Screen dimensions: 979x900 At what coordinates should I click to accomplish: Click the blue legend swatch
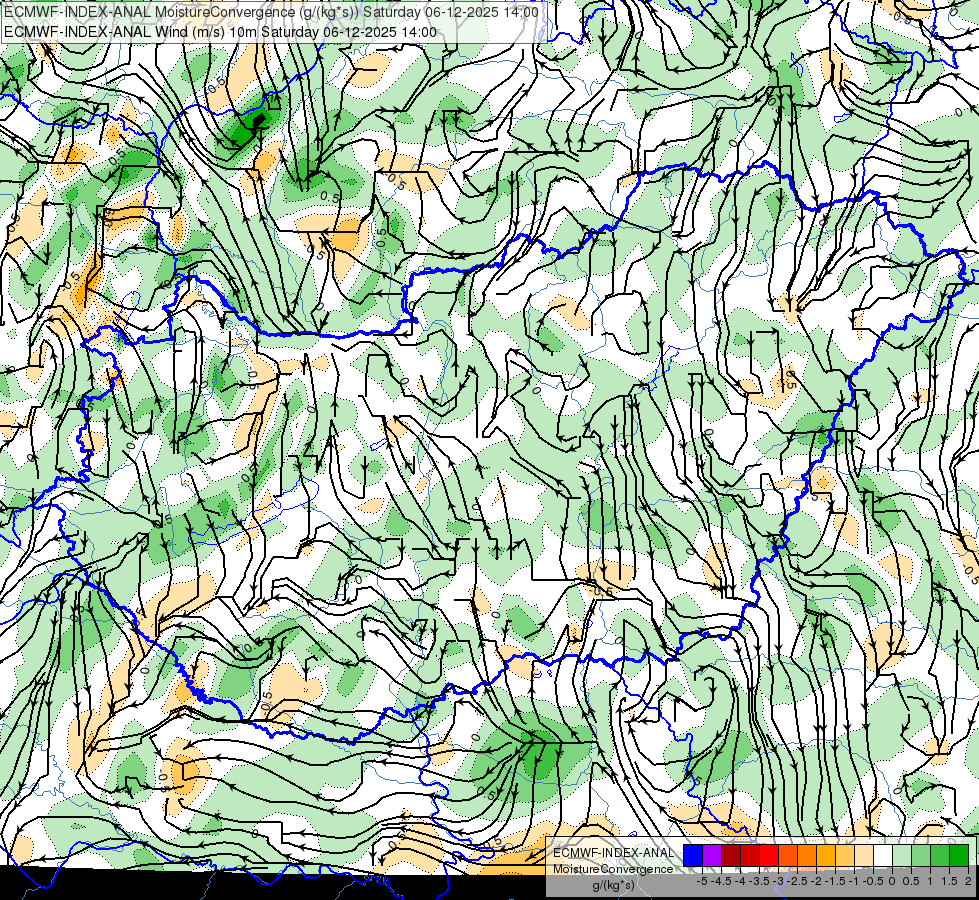693,855
